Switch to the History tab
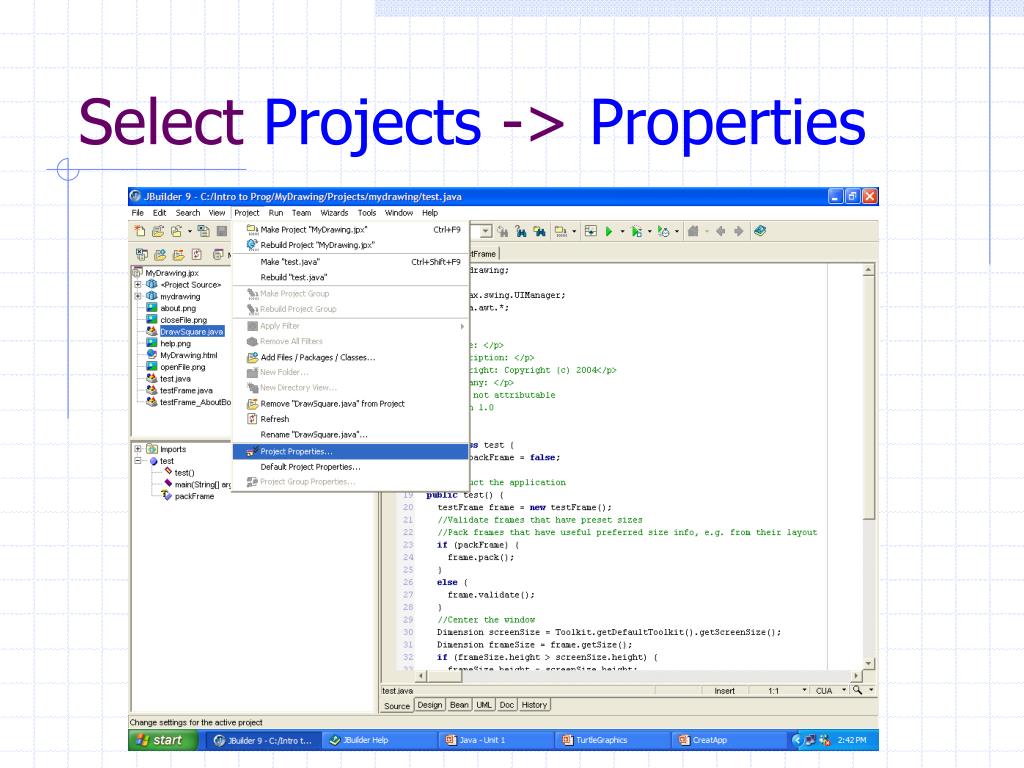This screenshot has height=768, width=1024. point(534,705)
